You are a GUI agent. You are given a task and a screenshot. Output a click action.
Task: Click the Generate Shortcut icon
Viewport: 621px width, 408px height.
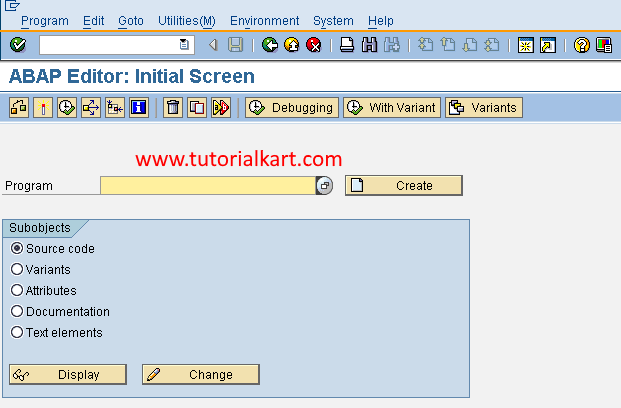(548, 45)
